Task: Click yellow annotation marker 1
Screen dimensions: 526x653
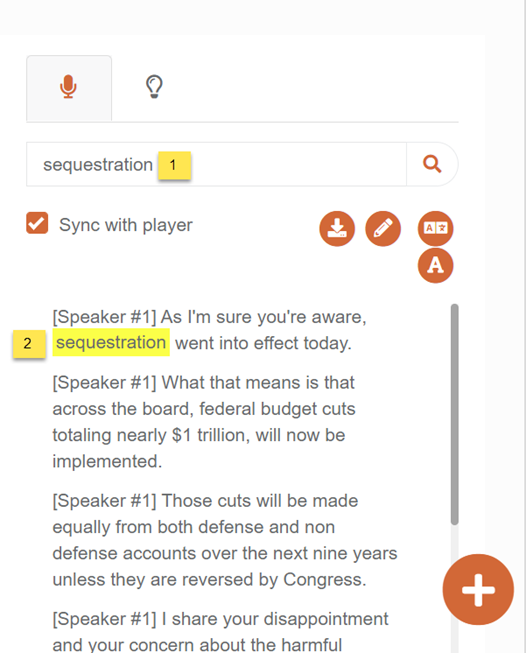Action: point(174,165)
